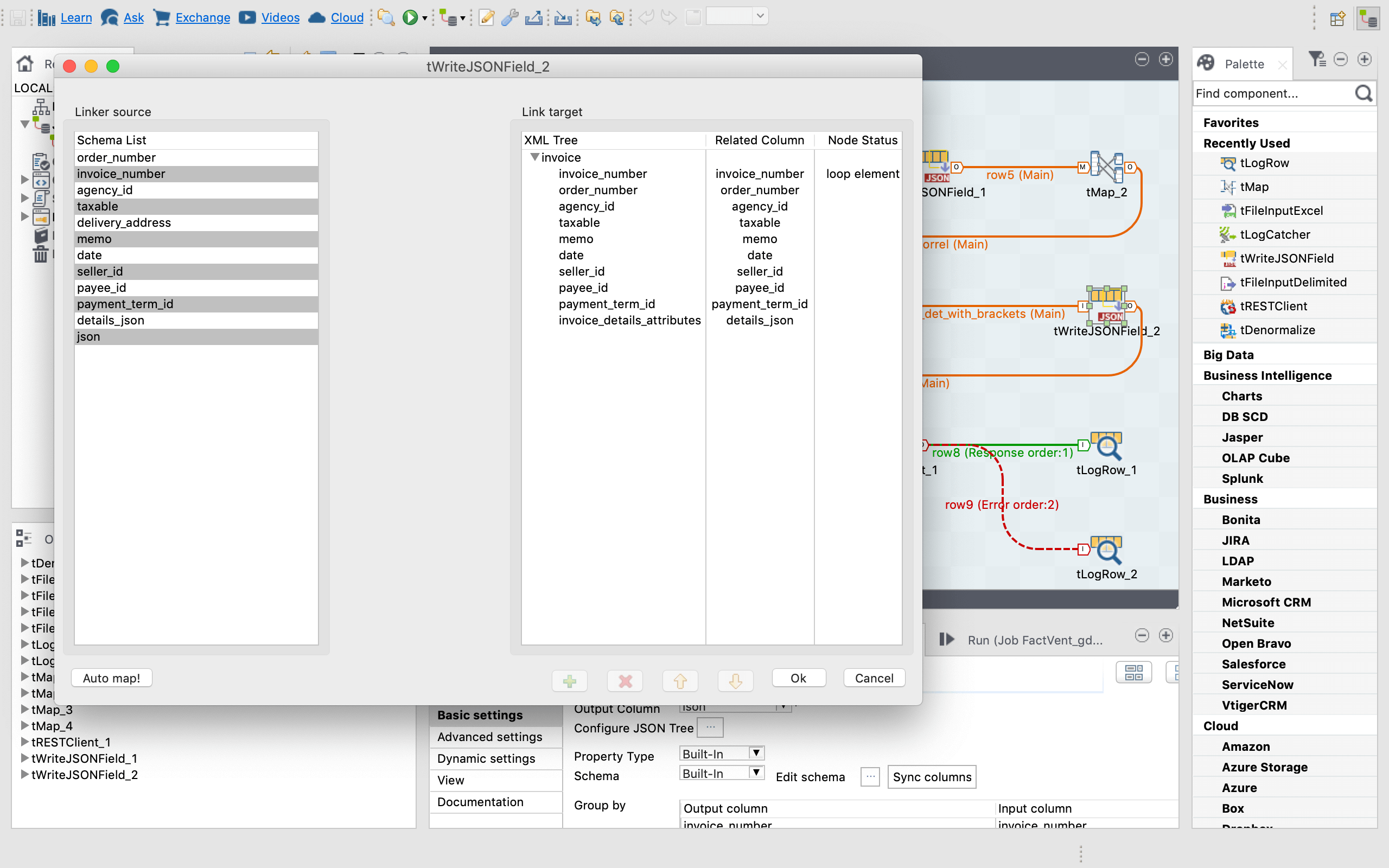The height and width of the screenshot is (868, 1389).
Task: Open the run button dropdown arrow
Action: 425,18
